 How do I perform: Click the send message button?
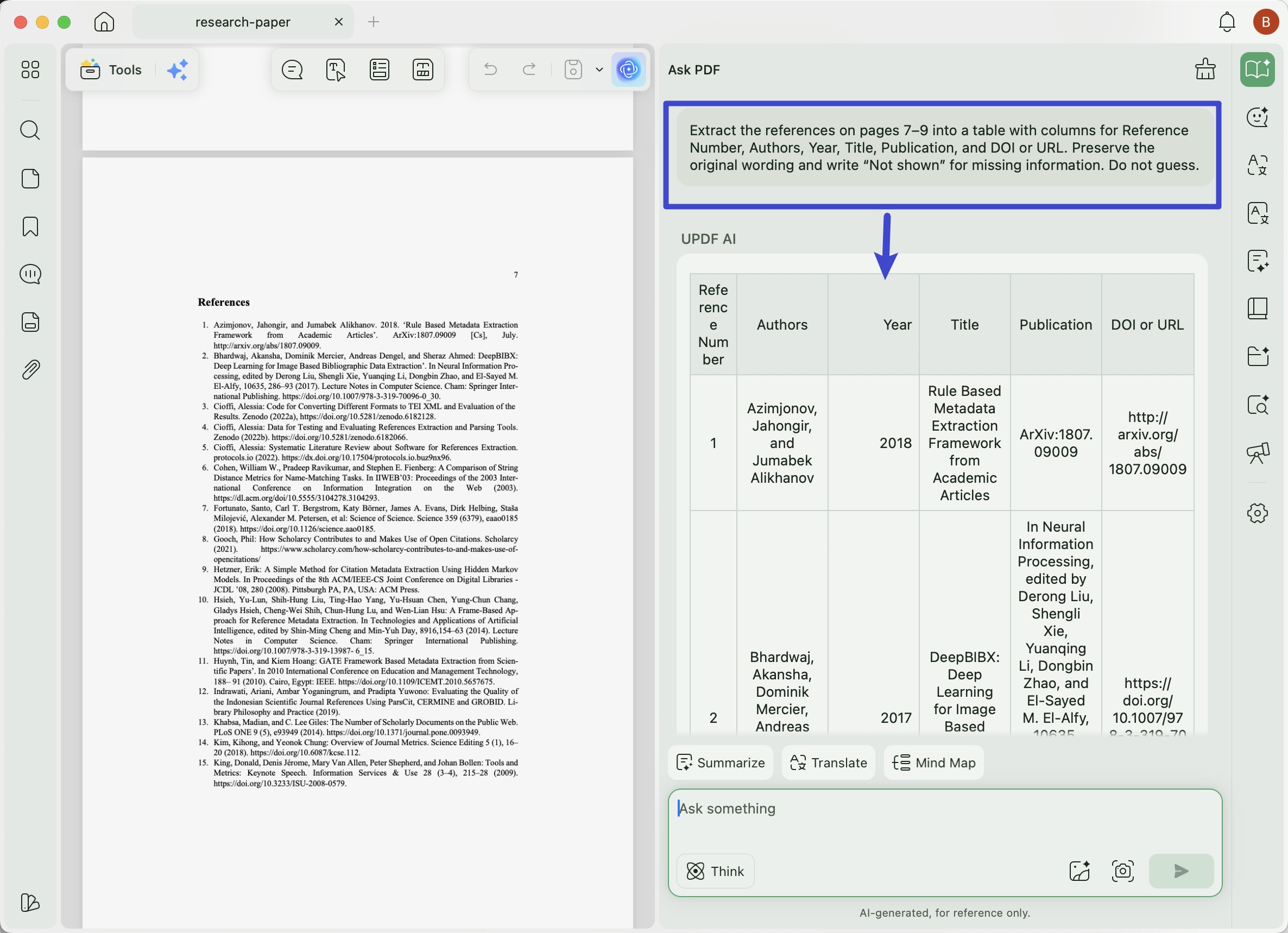click(x=1181, y=871)
